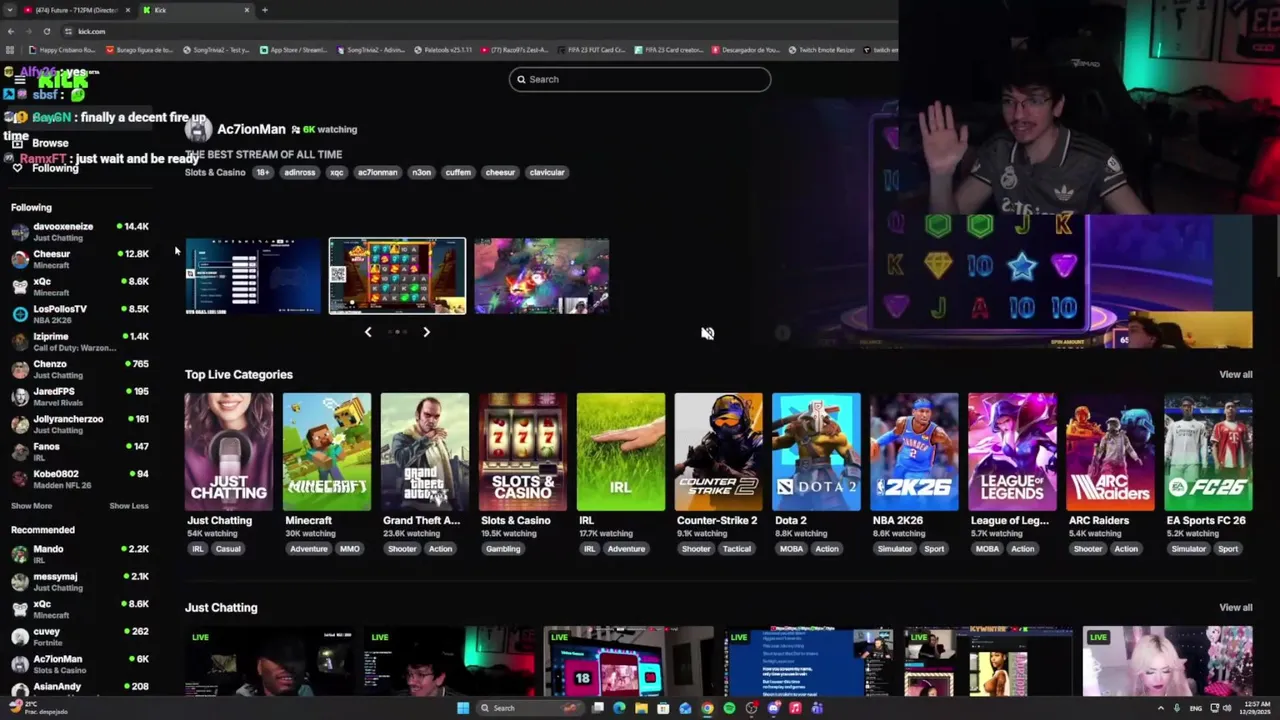Open Spotify from the taskbar
1280x720 pixels.
729,708
